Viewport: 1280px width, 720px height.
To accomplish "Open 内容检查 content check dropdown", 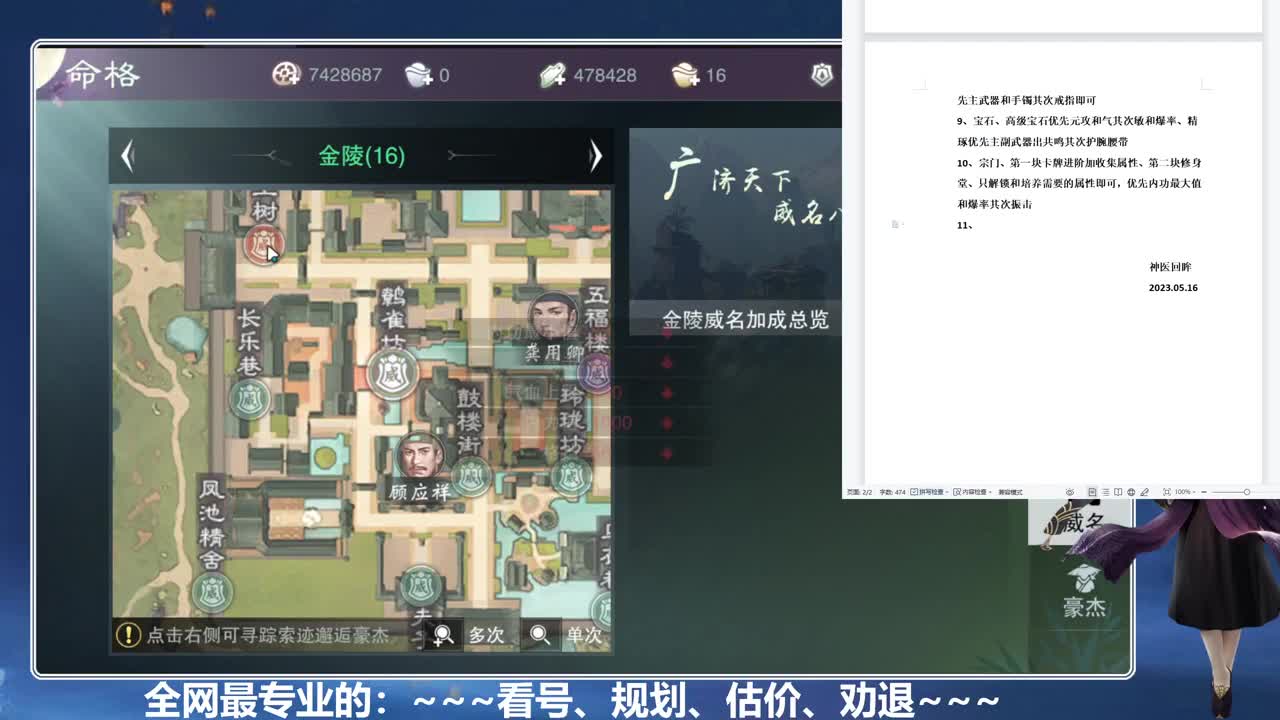I will (x=973, y=492).
